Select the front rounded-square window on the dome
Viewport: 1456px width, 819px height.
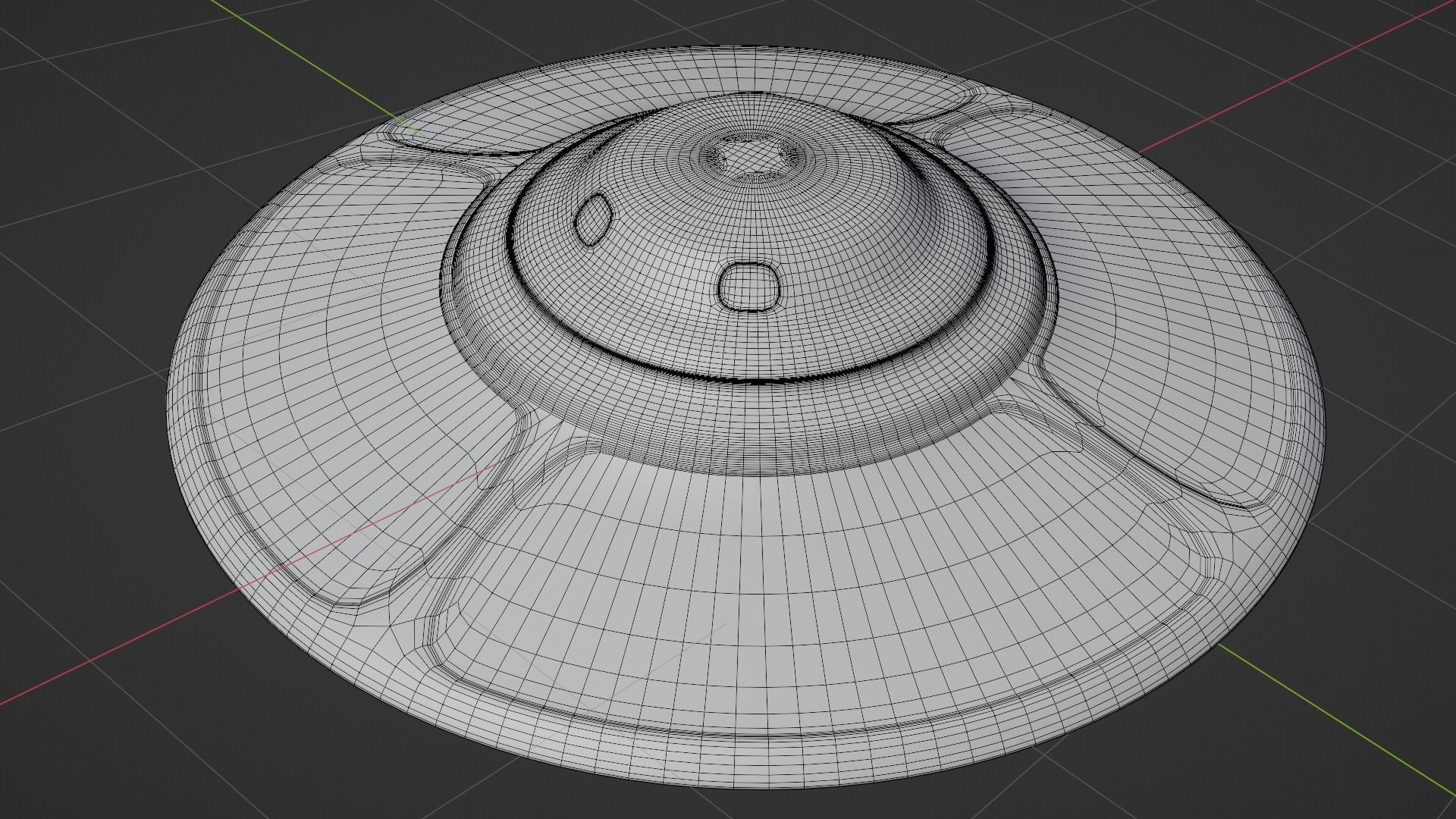click(748, 287)
